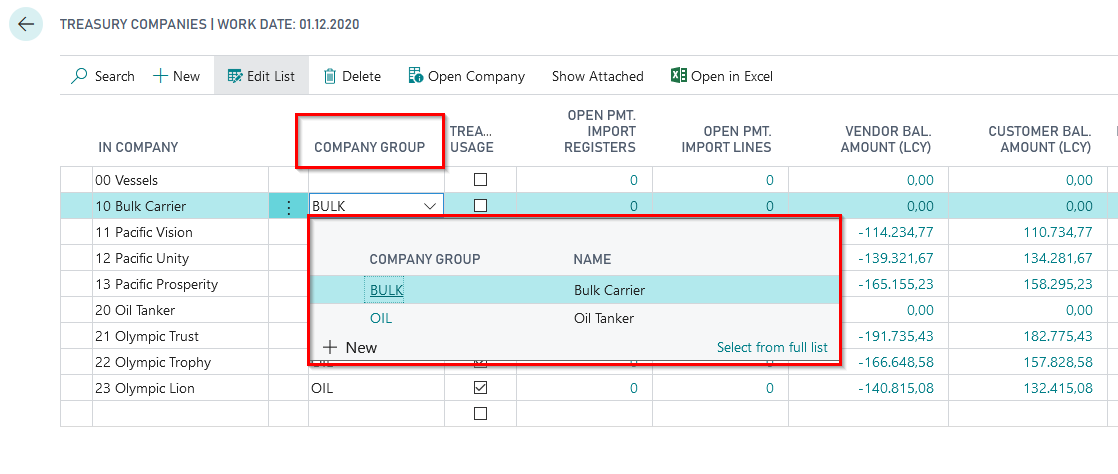Open row options for 10 Bulk Carrier
This screenshot has width=1118, height=474.
point(289,207)
